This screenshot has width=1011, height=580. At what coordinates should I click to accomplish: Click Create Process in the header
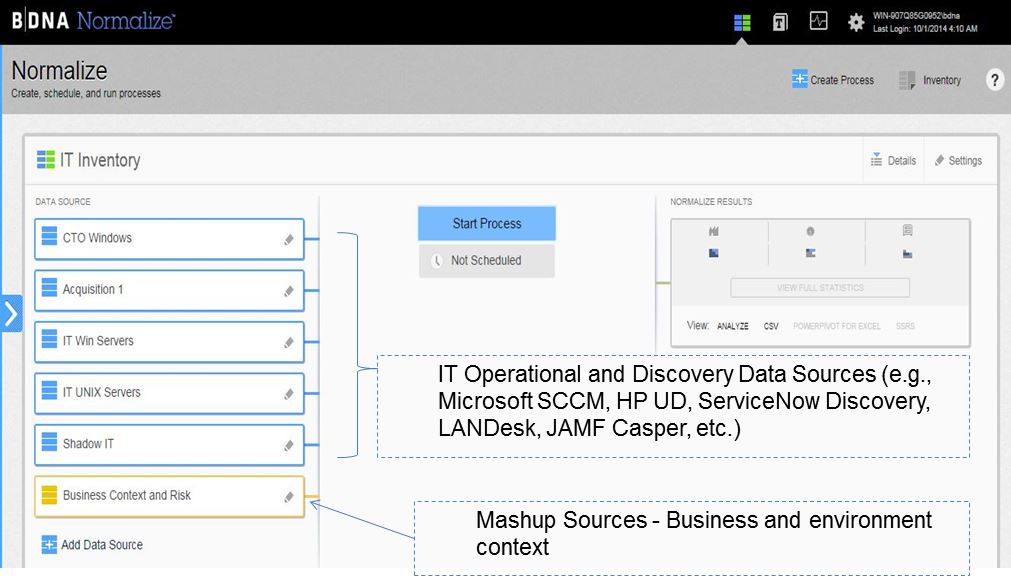point(832,80)
